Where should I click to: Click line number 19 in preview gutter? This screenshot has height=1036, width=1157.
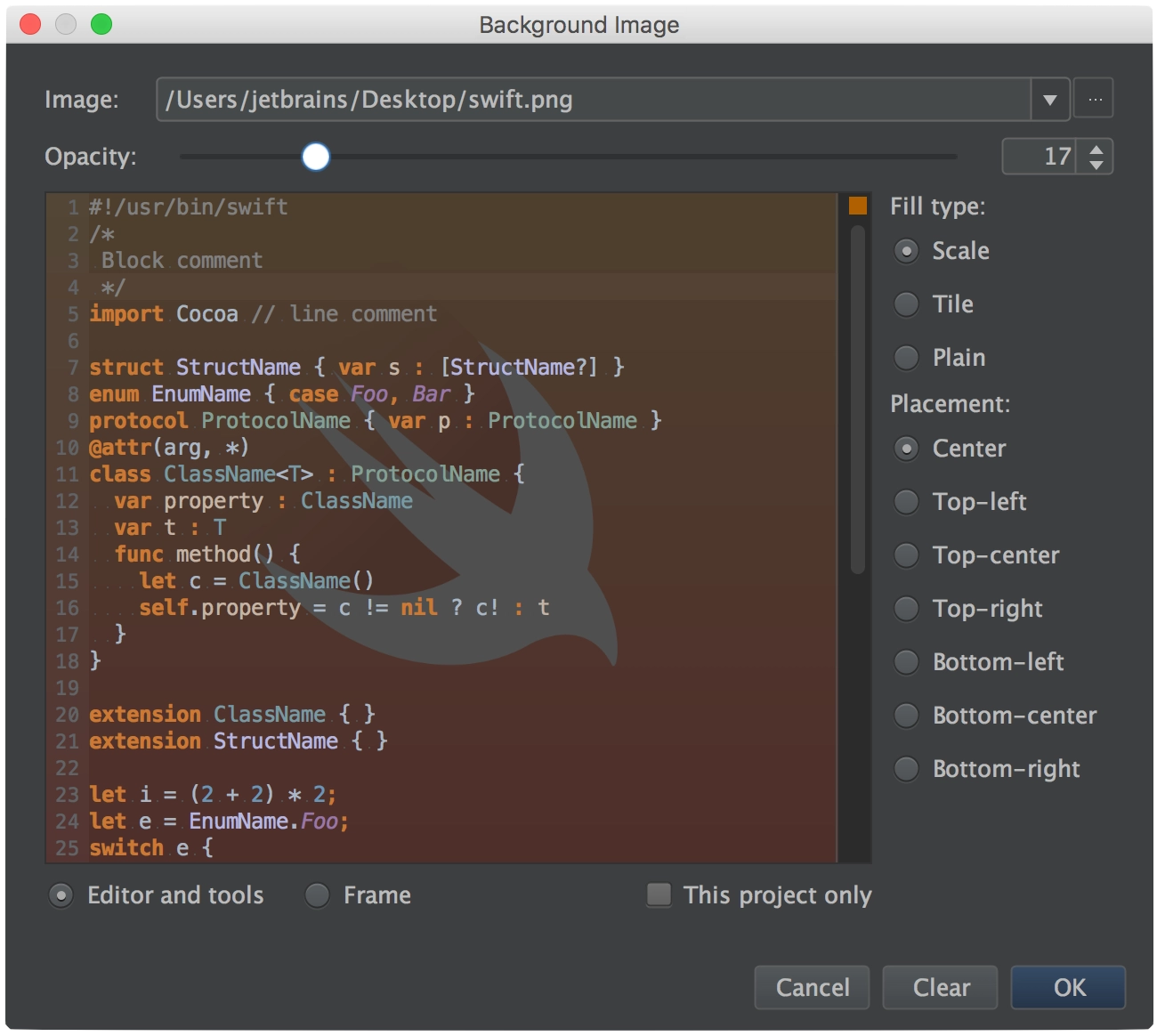(68, 688)
